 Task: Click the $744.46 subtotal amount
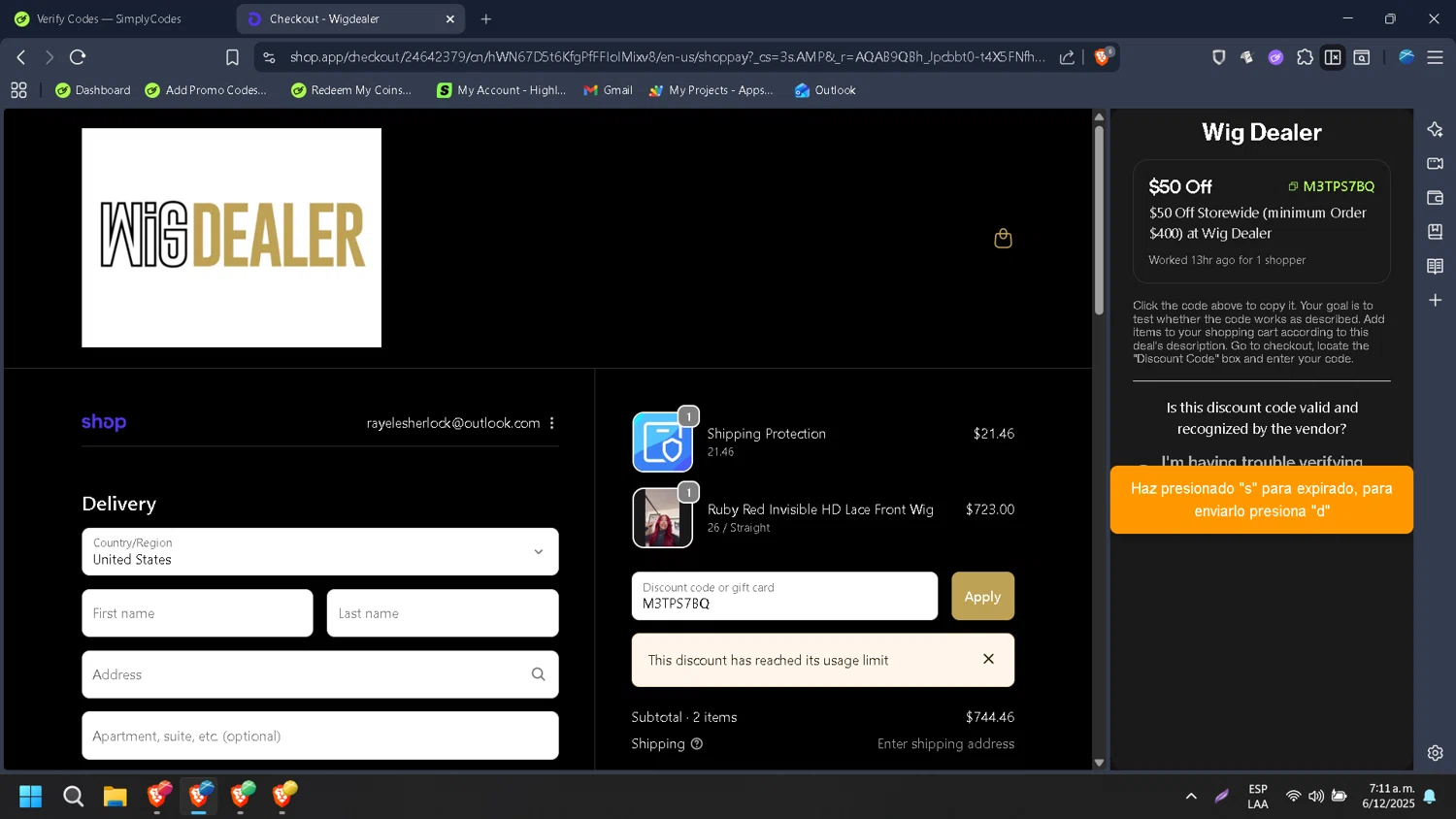[x=990, y=717]
